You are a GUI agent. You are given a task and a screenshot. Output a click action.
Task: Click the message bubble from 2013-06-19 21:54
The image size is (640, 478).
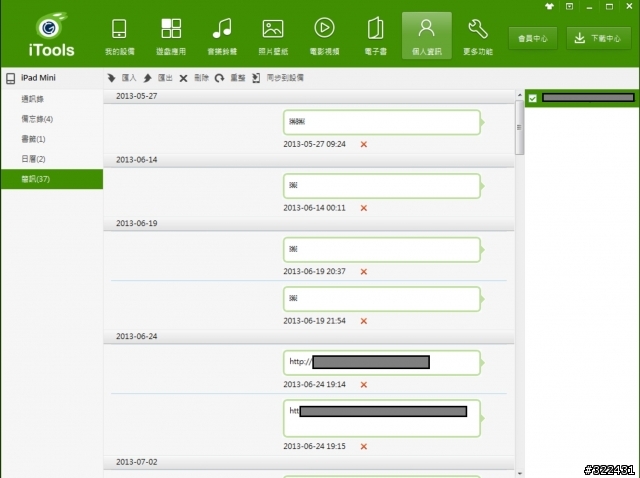pyautogui.click(x=382, y=299)
